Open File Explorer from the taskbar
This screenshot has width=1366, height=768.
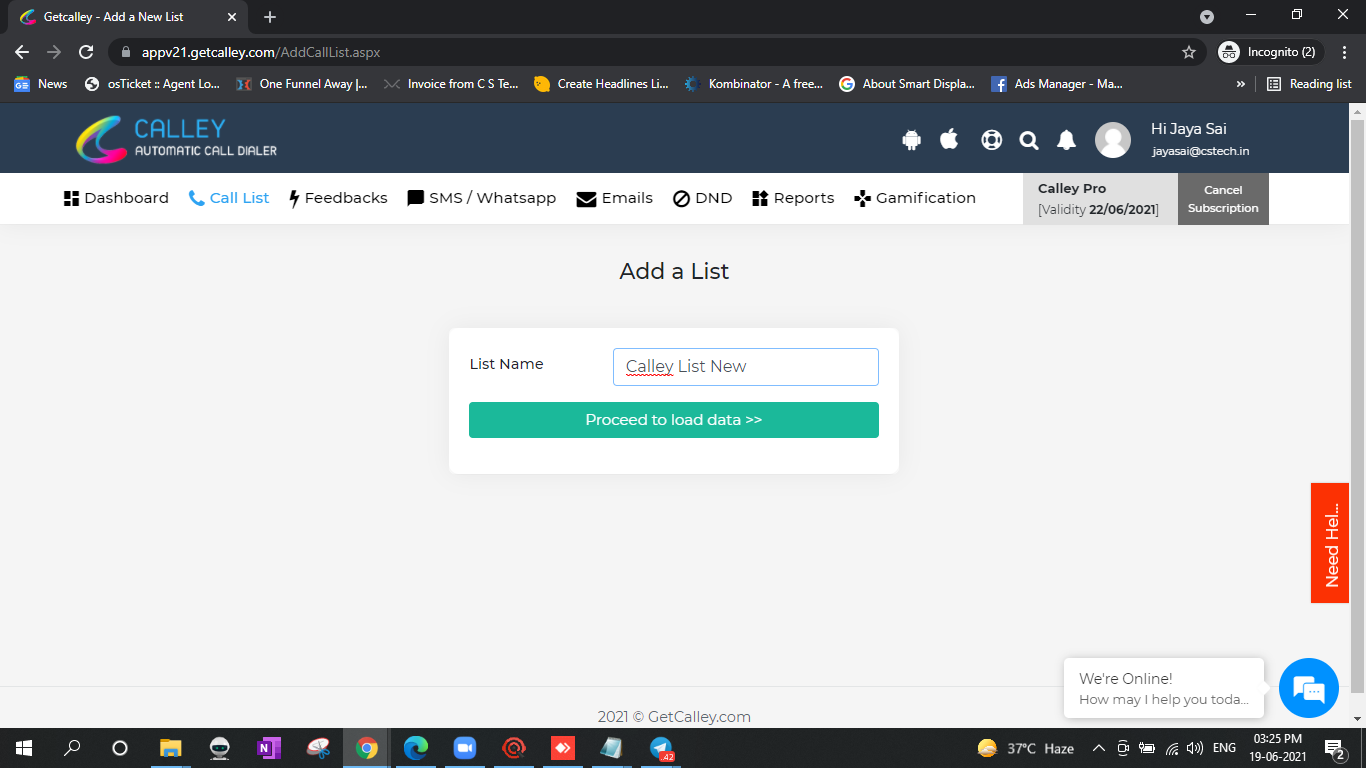[x=171, y=748]
